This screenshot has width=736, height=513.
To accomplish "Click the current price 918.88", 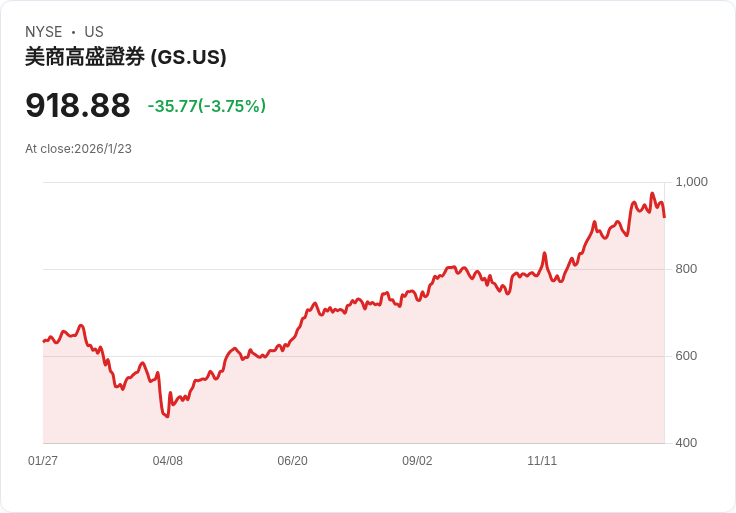I will (78, 106).
